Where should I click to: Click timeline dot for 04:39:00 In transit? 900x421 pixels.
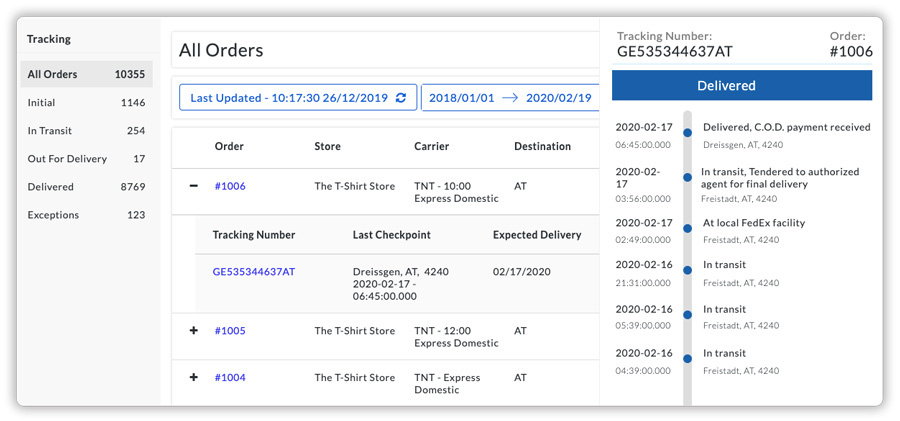pos(687,359)
